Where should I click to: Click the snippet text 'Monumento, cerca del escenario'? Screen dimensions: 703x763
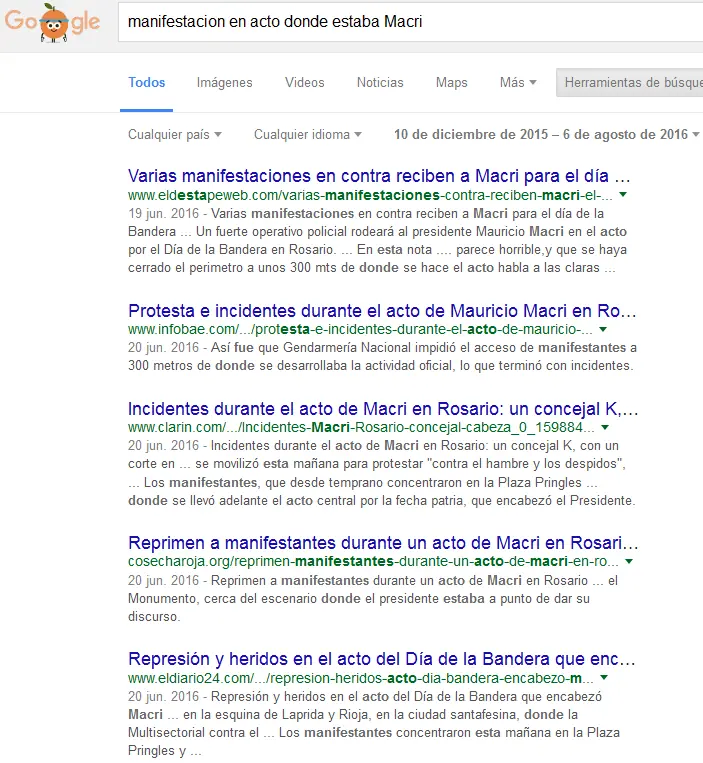click(359, 599)
